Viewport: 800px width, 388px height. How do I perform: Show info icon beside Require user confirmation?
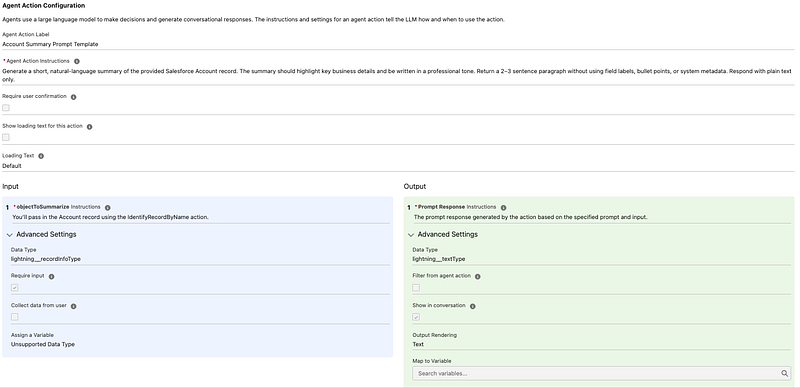[x=73, y=97]
